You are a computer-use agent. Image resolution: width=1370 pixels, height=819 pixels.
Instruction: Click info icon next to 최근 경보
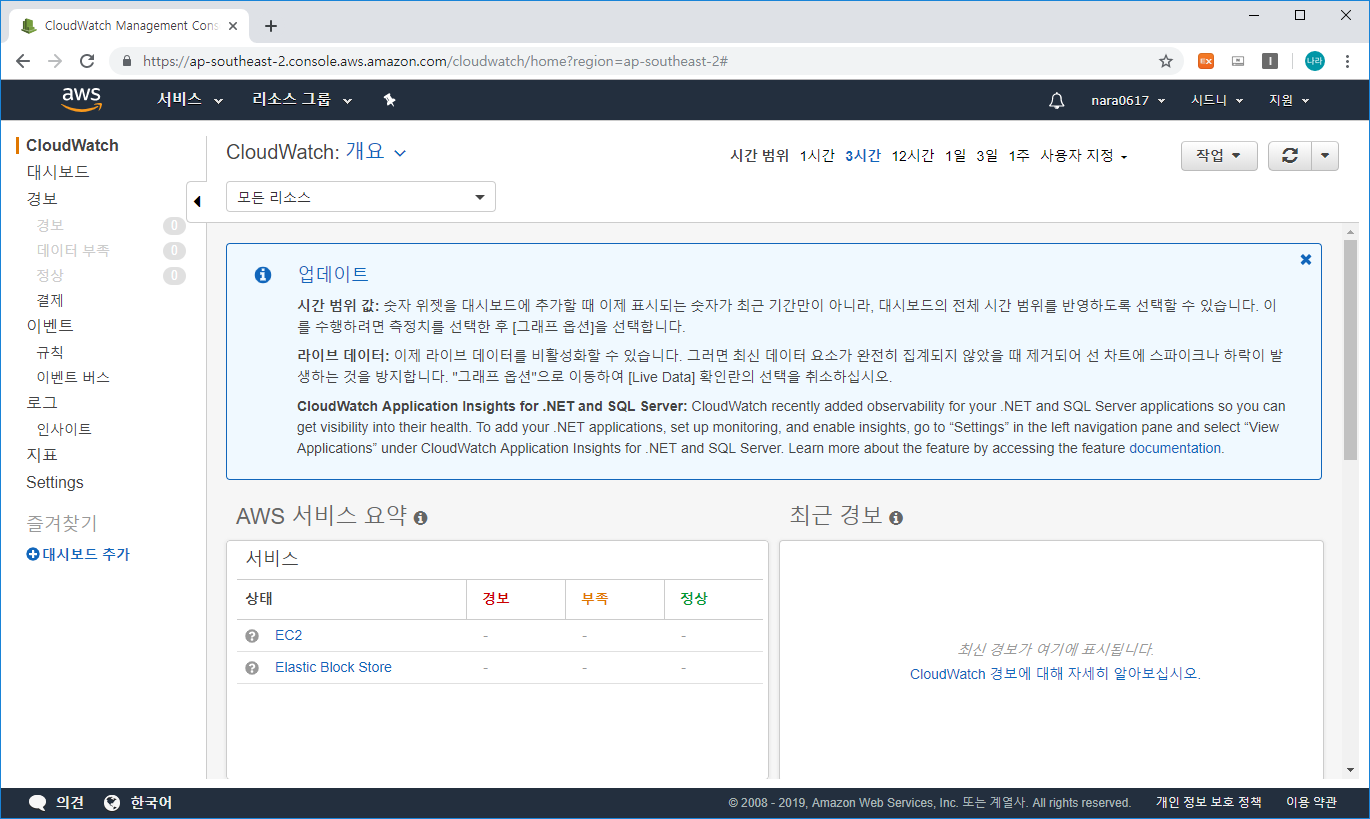[896, 518]
